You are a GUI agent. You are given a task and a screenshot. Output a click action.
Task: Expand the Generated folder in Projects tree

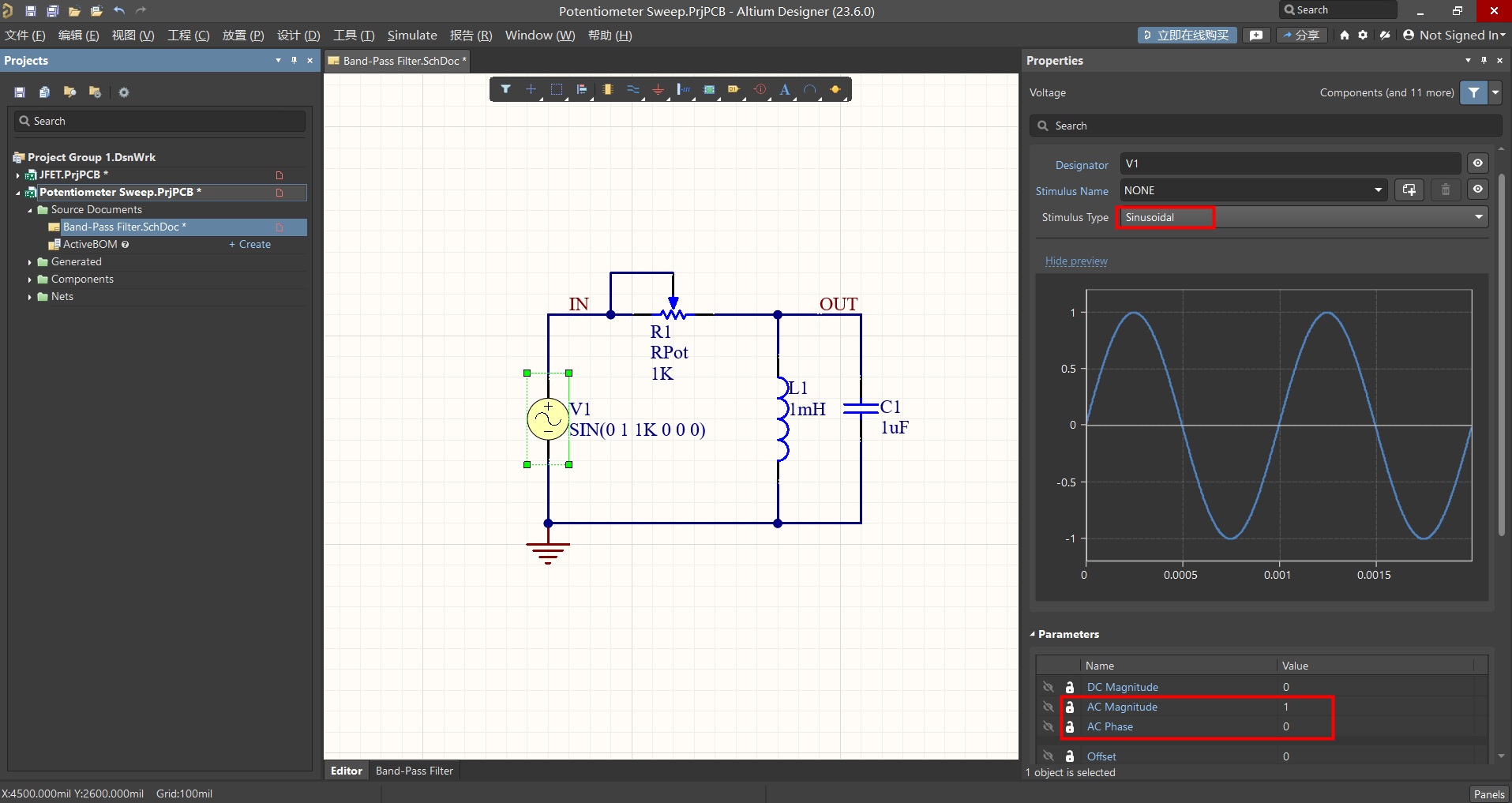point(30,262)
